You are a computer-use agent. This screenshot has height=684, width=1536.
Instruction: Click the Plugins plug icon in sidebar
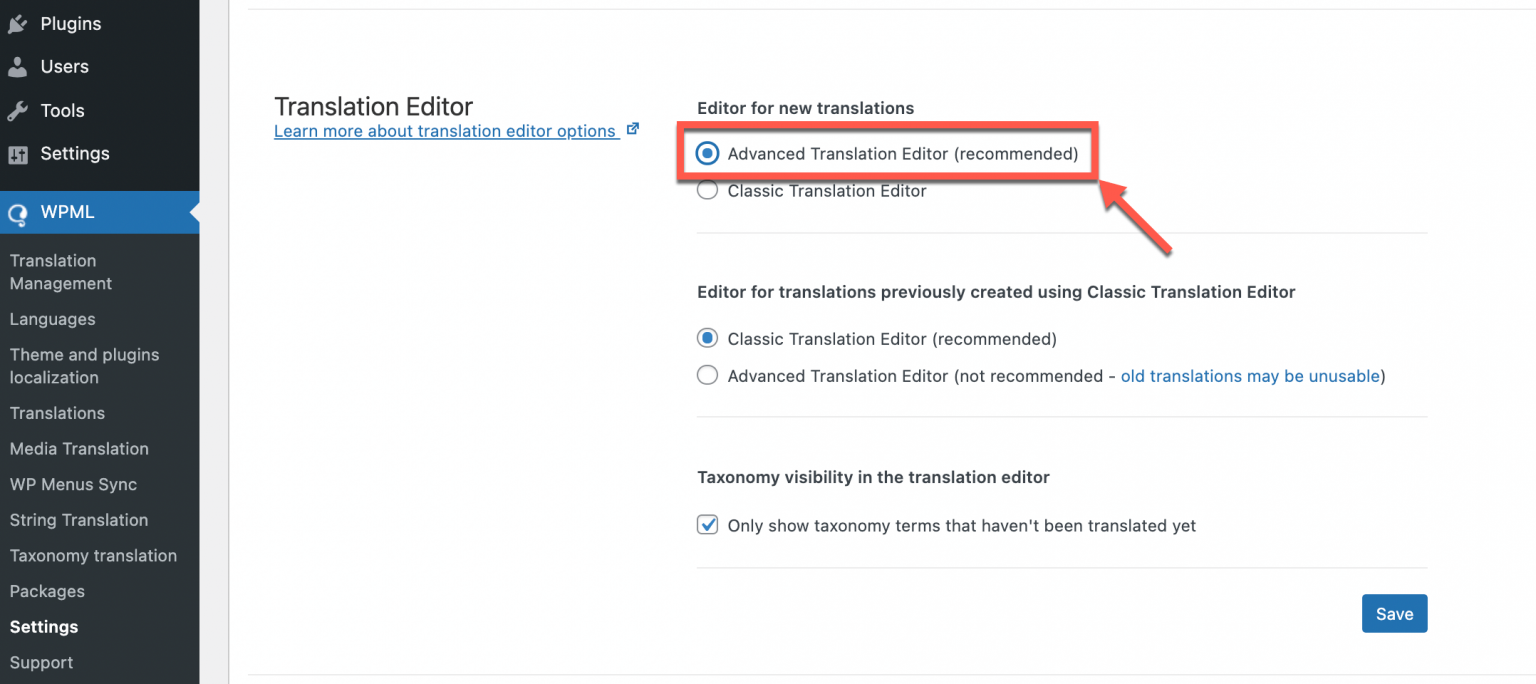click(x=17, y=23)
